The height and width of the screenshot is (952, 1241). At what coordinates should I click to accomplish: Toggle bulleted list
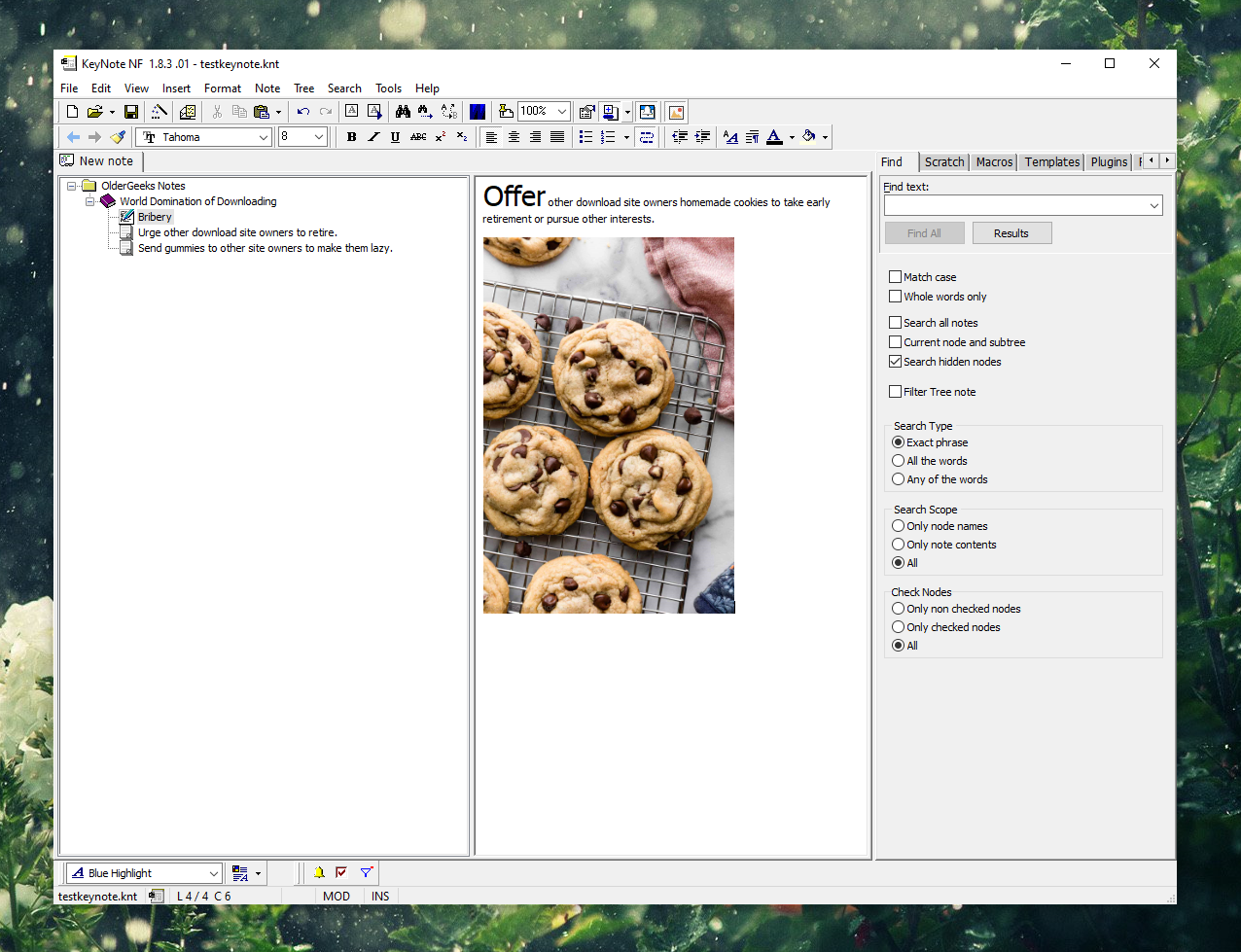[x=585, y=137]
